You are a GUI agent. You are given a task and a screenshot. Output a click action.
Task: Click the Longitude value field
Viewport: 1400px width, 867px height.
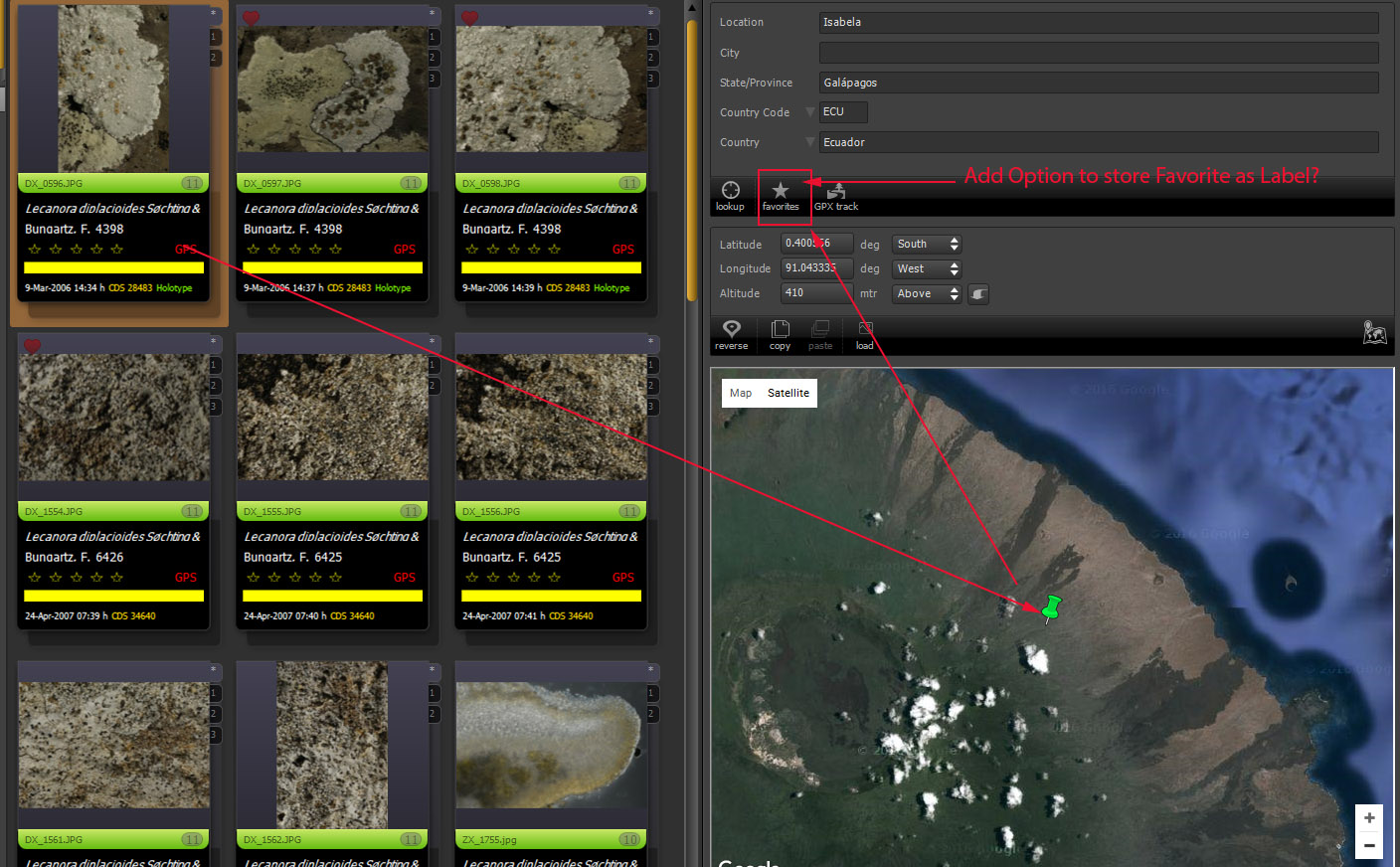click(x=817, y=268)
